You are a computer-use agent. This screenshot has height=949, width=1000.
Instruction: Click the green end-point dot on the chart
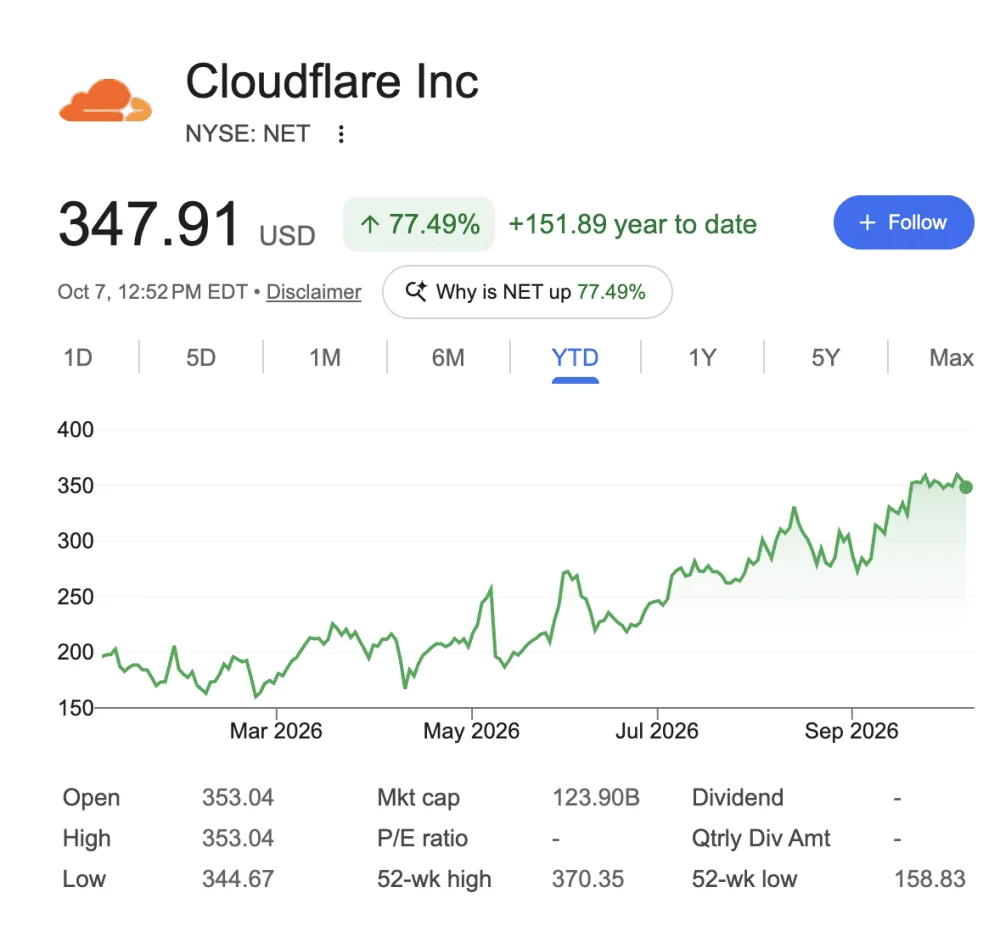coord(966,487)
